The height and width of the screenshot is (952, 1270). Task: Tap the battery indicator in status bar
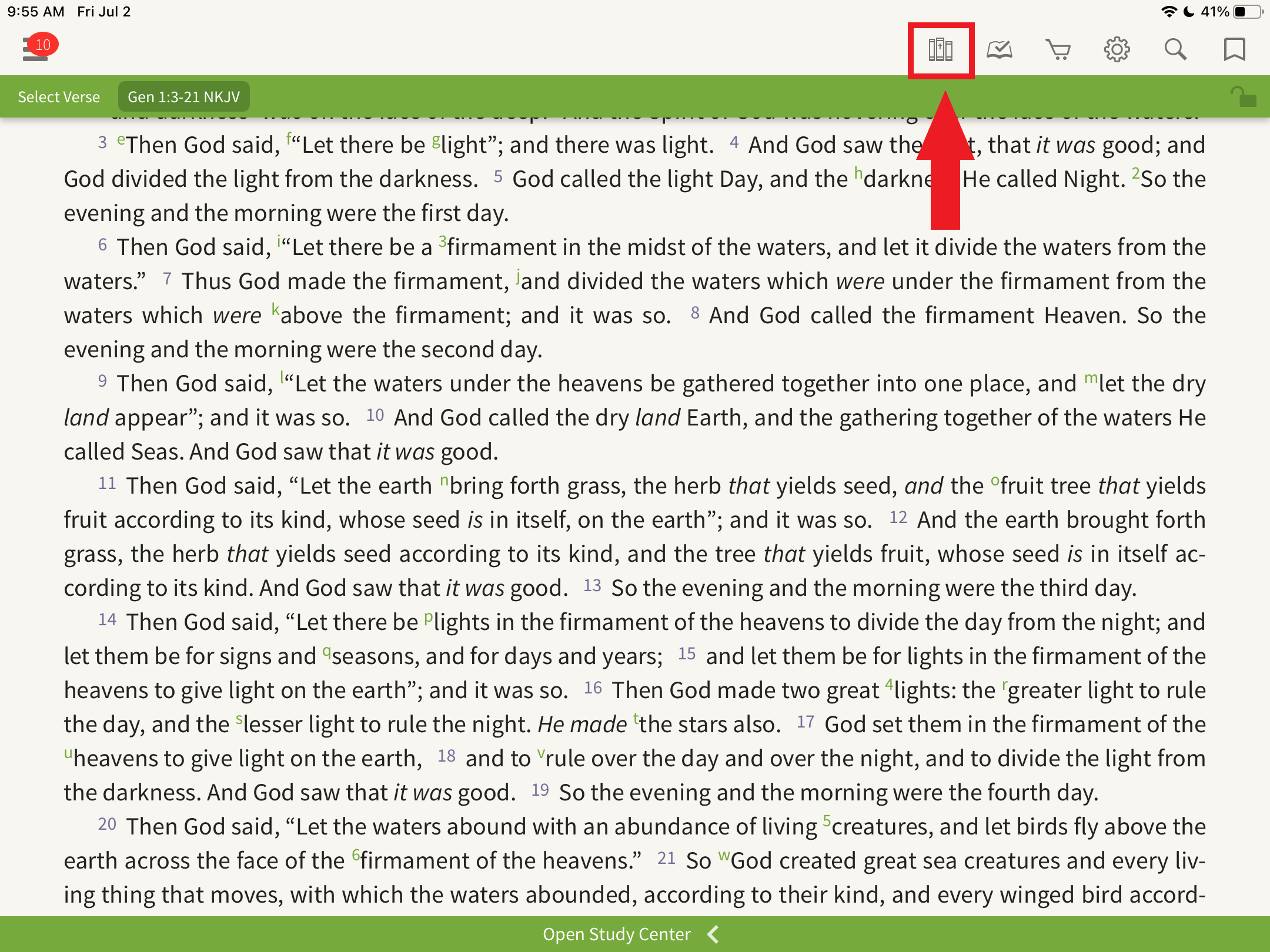1248,12
